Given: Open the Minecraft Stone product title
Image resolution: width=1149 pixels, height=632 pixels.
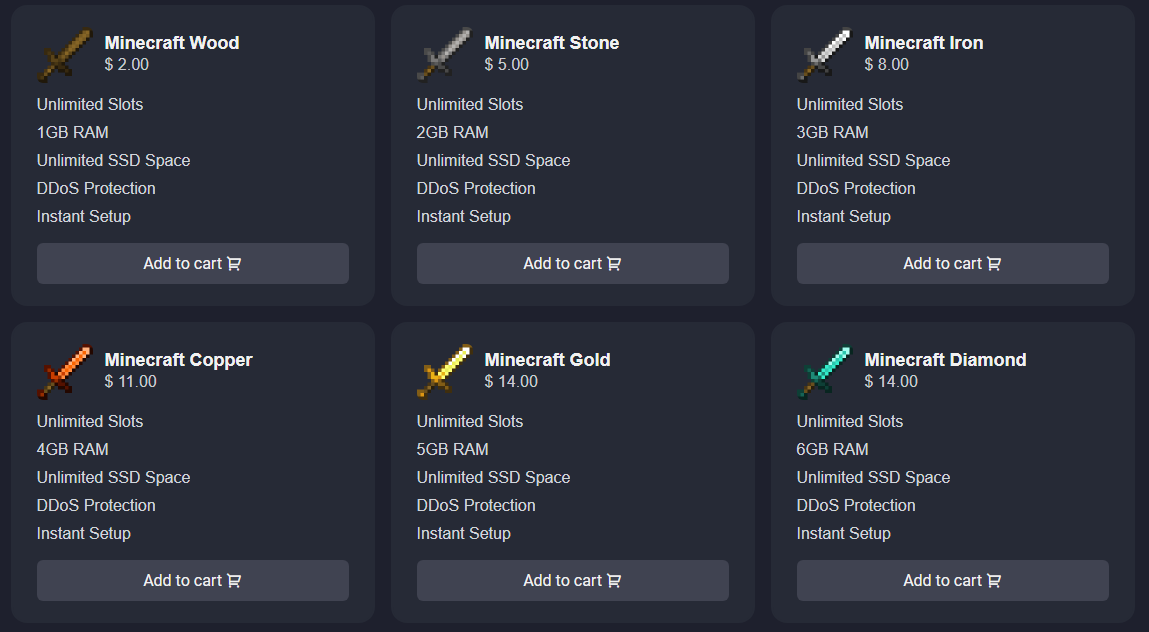Looking at the screenshot, I should 552,43.
